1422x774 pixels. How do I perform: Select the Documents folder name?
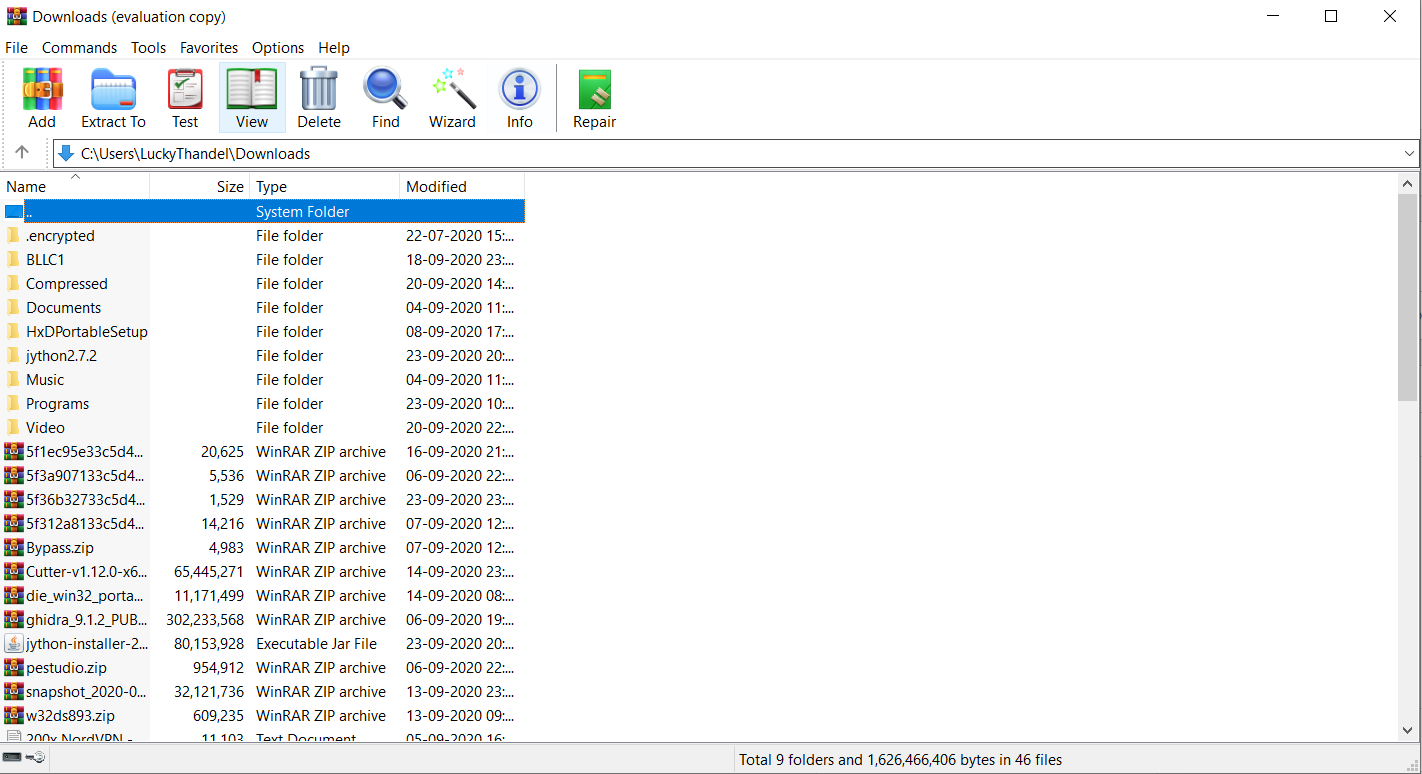point(63,308)
